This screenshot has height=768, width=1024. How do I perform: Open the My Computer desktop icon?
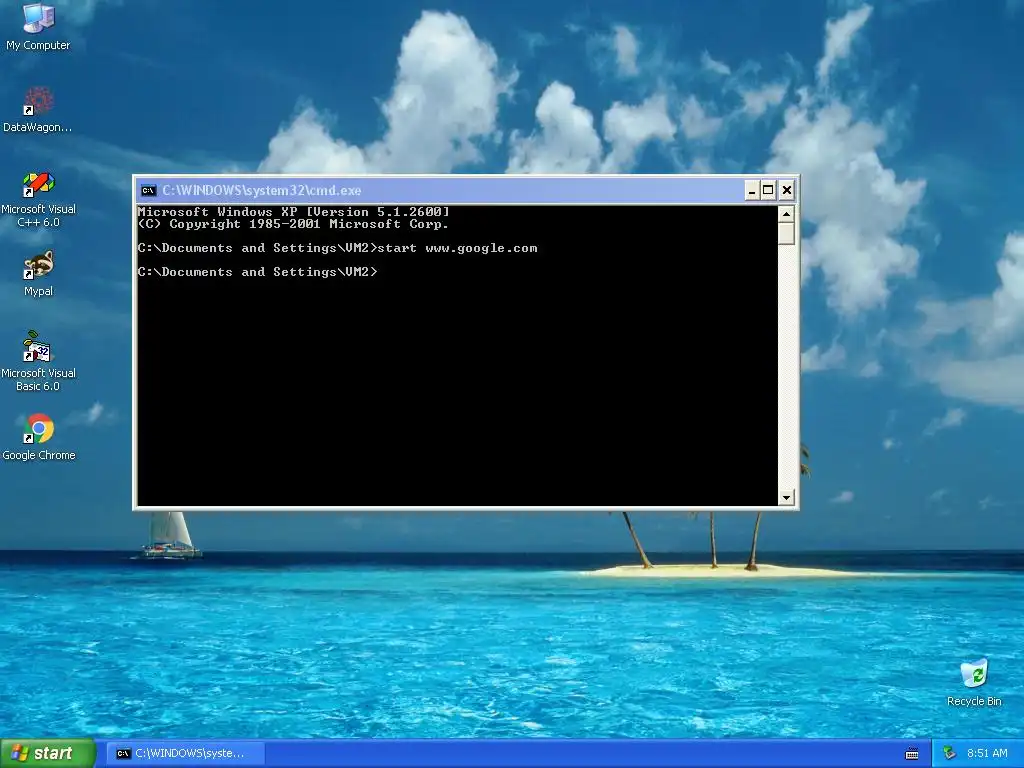[38, 26]
